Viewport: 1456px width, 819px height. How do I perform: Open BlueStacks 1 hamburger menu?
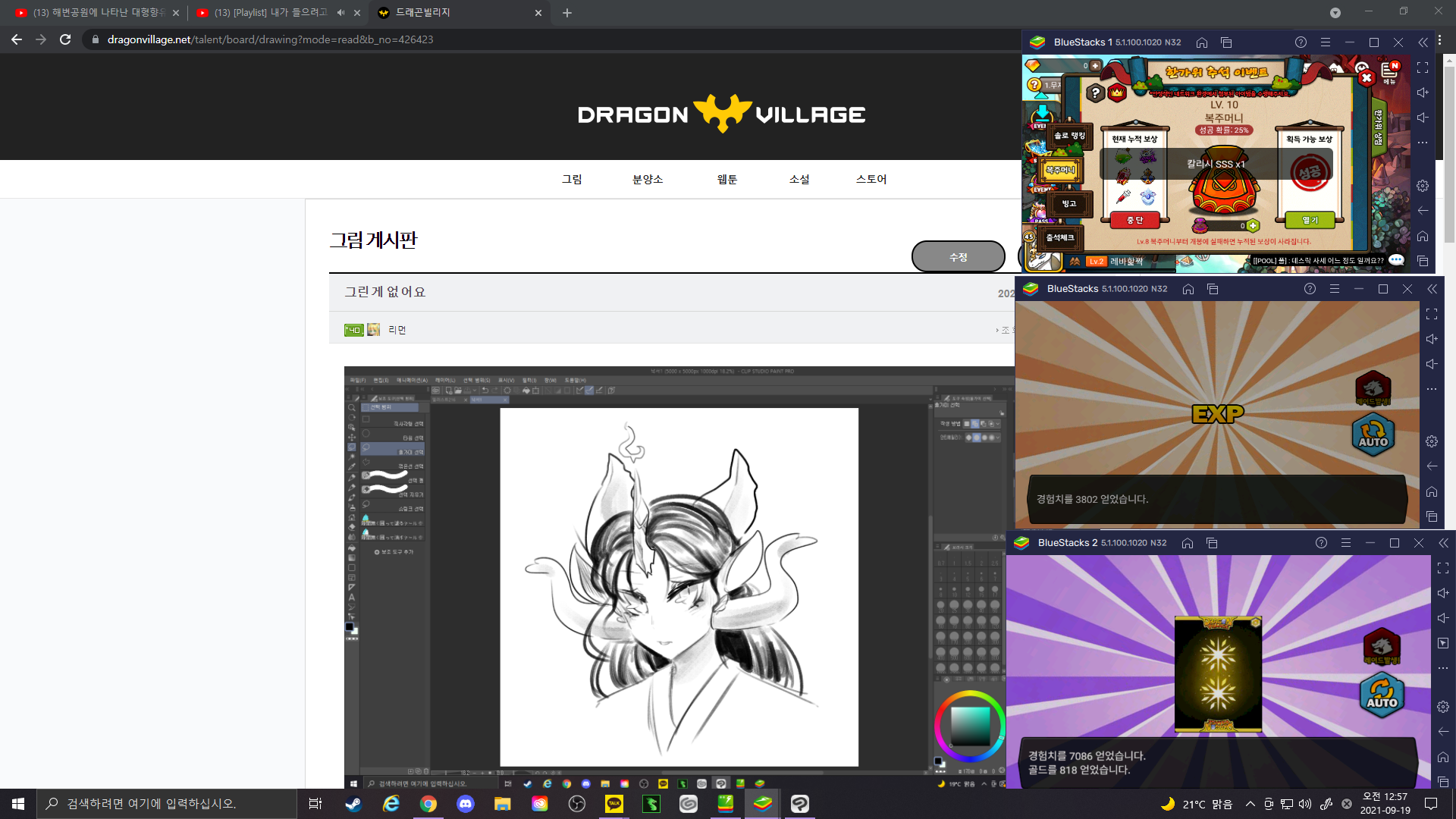tap(1325, 42)
